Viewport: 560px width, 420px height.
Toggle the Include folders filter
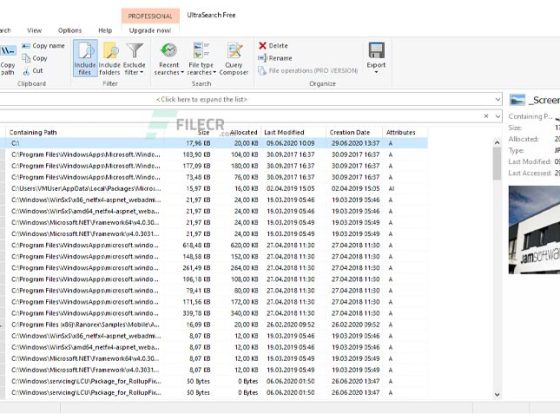click(110, 58)
